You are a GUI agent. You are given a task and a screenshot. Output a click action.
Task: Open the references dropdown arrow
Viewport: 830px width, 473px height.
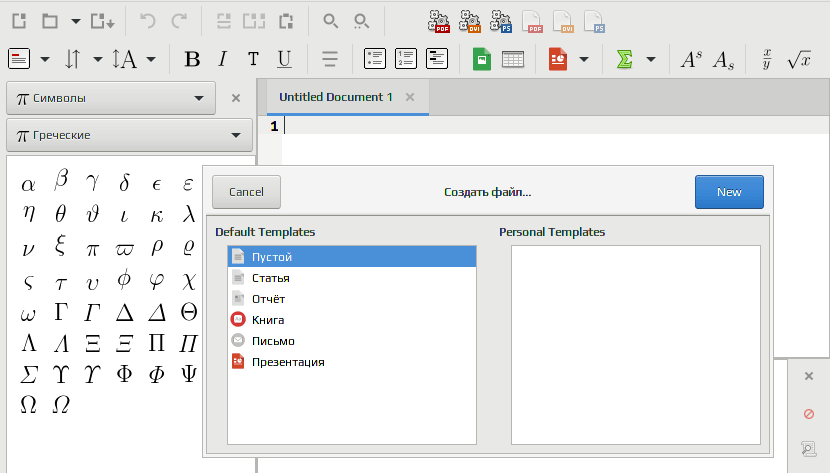click(x=97, y=59)
